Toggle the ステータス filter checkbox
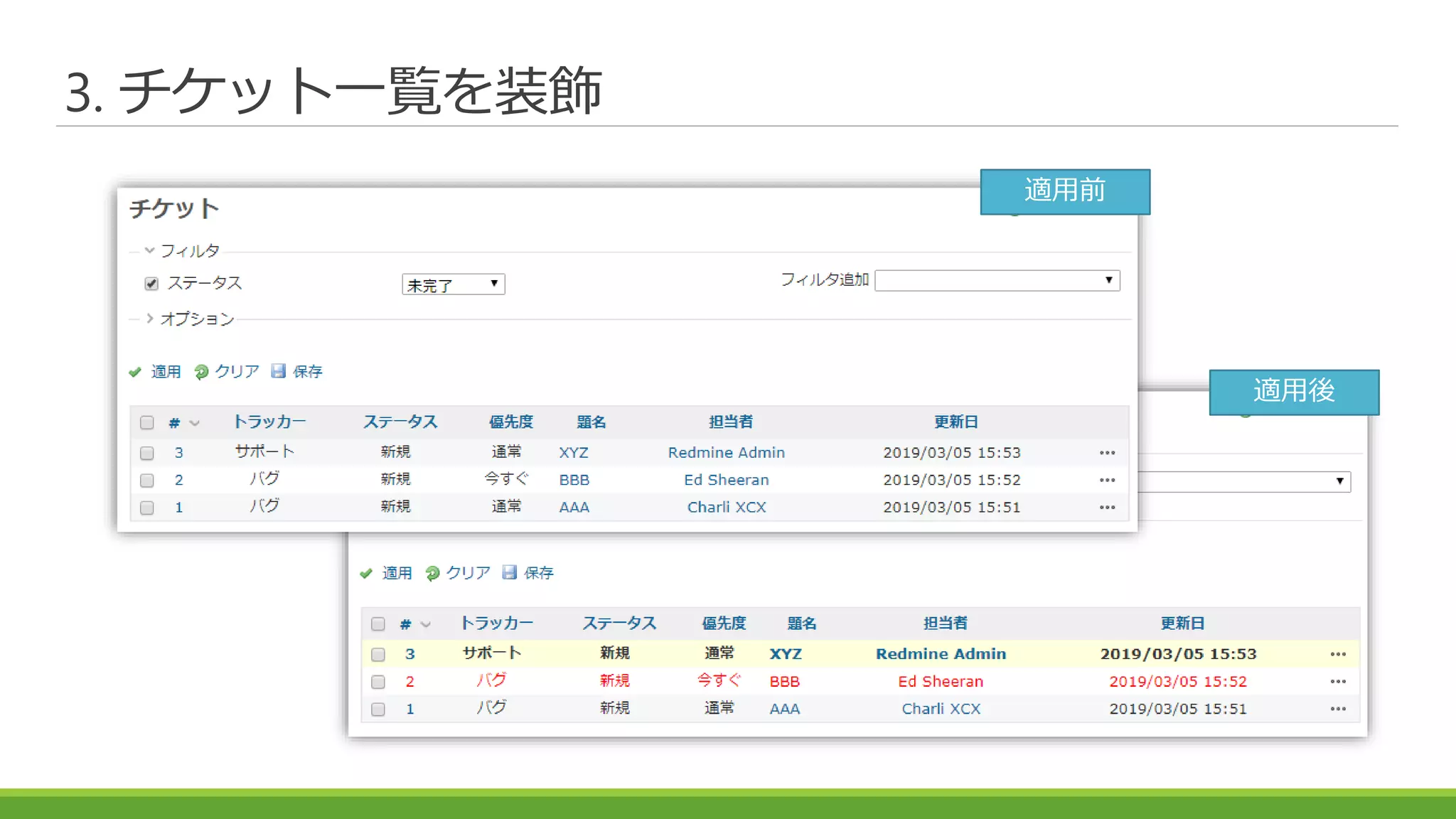 151,284
